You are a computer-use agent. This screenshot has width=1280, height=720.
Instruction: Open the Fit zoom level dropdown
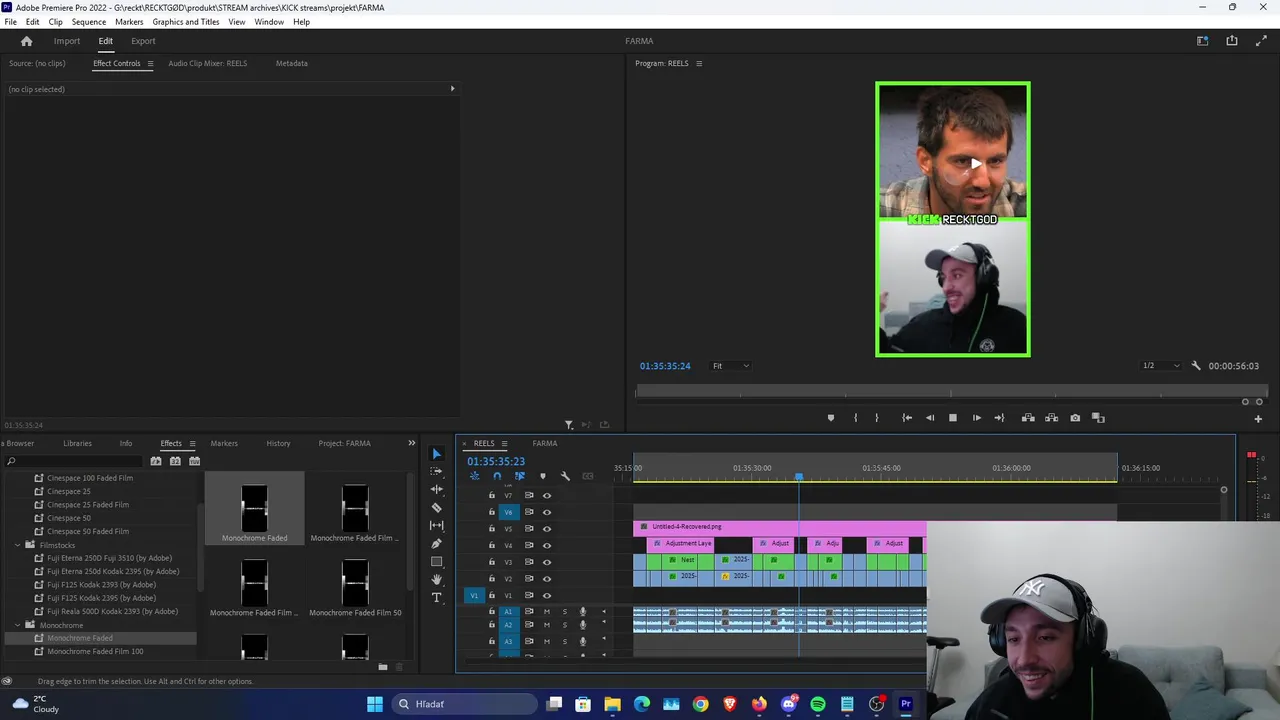point(730,366)
